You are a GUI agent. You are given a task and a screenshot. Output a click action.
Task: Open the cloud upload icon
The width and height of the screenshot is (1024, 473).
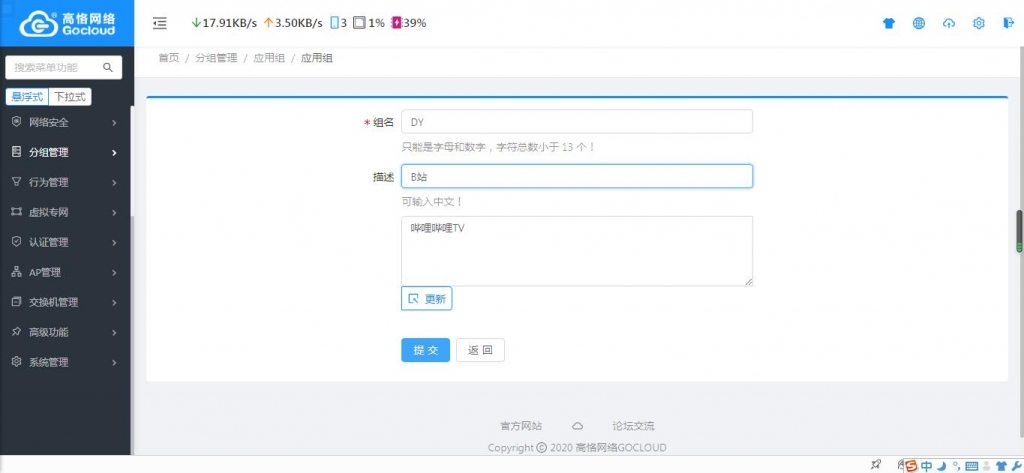(949, 23)
